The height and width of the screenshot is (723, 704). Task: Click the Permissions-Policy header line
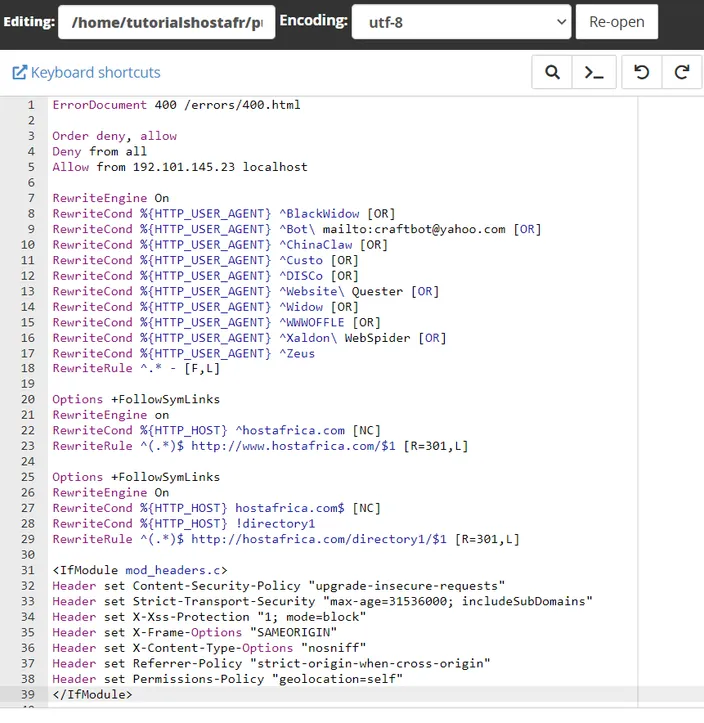pos(227,679)
